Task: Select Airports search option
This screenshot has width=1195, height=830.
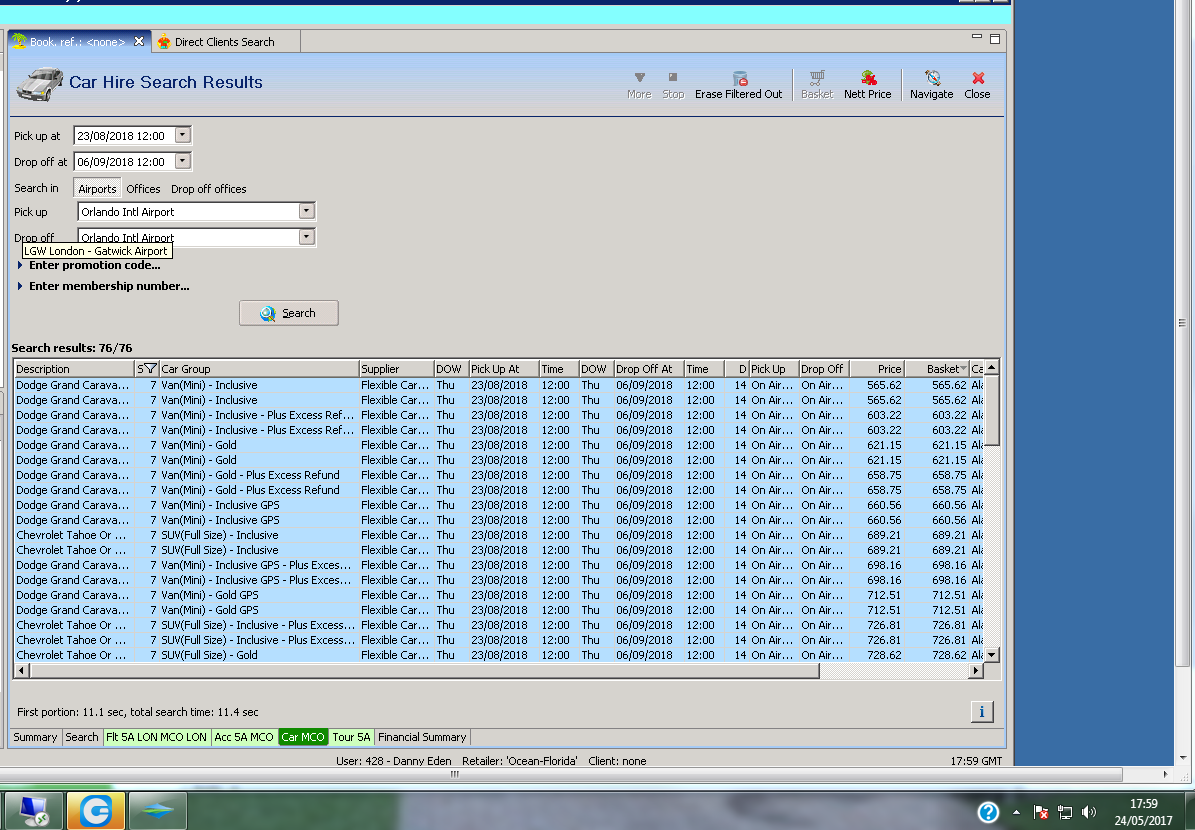Action: tap(97, 188)
